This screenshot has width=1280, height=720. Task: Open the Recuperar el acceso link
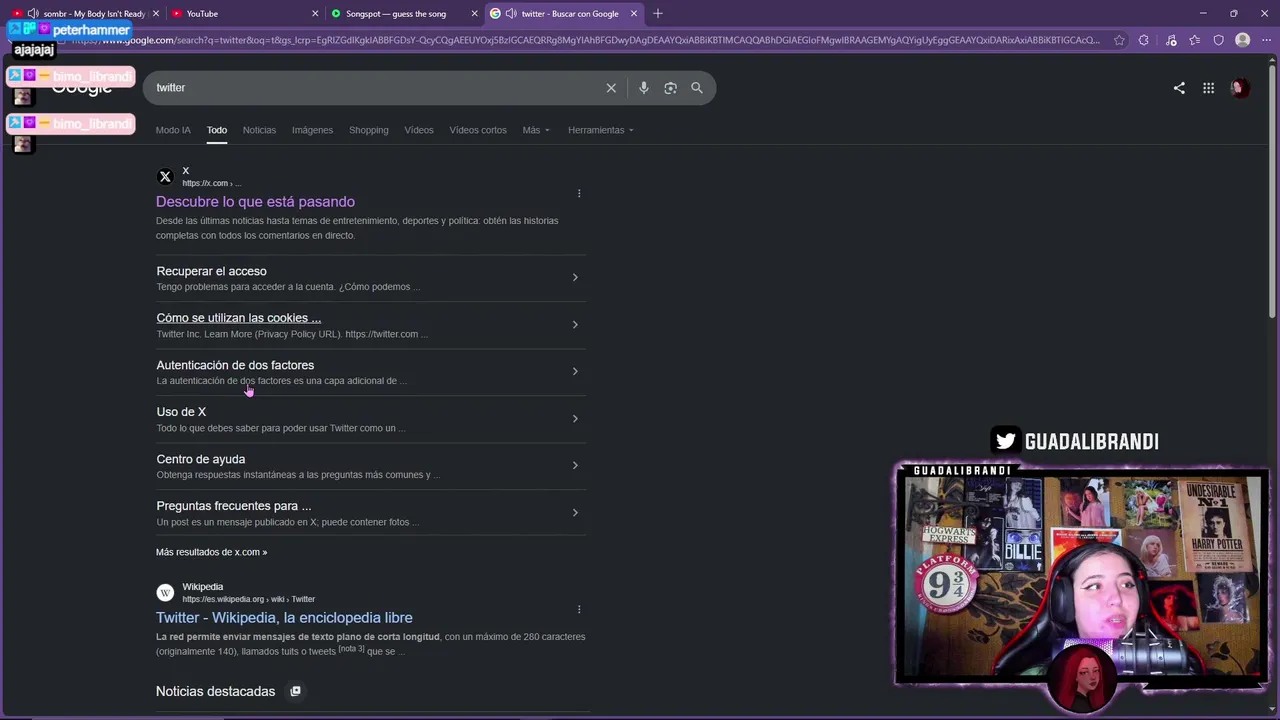pos(211,271)
